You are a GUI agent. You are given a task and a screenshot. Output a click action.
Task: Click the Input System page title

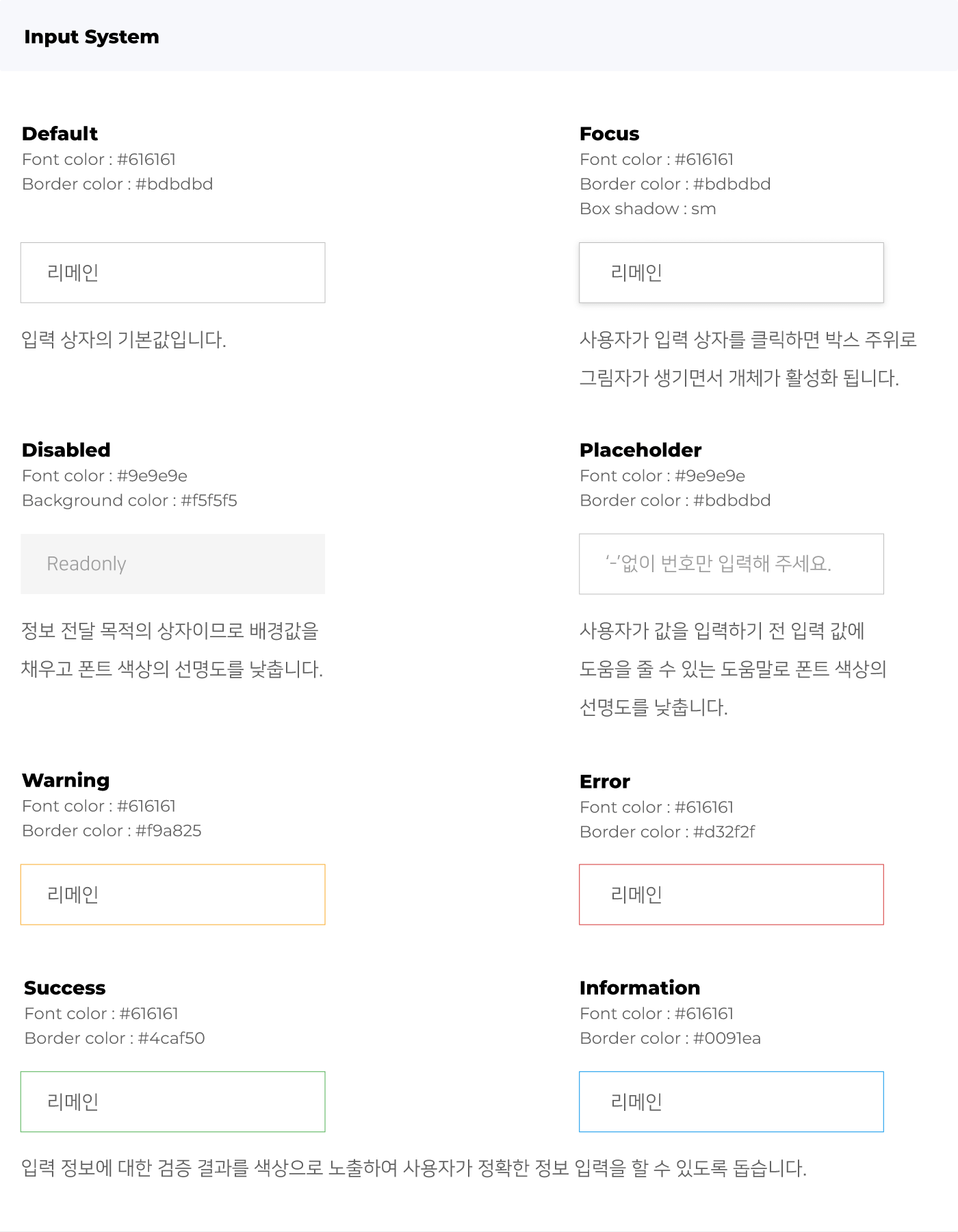91,37
